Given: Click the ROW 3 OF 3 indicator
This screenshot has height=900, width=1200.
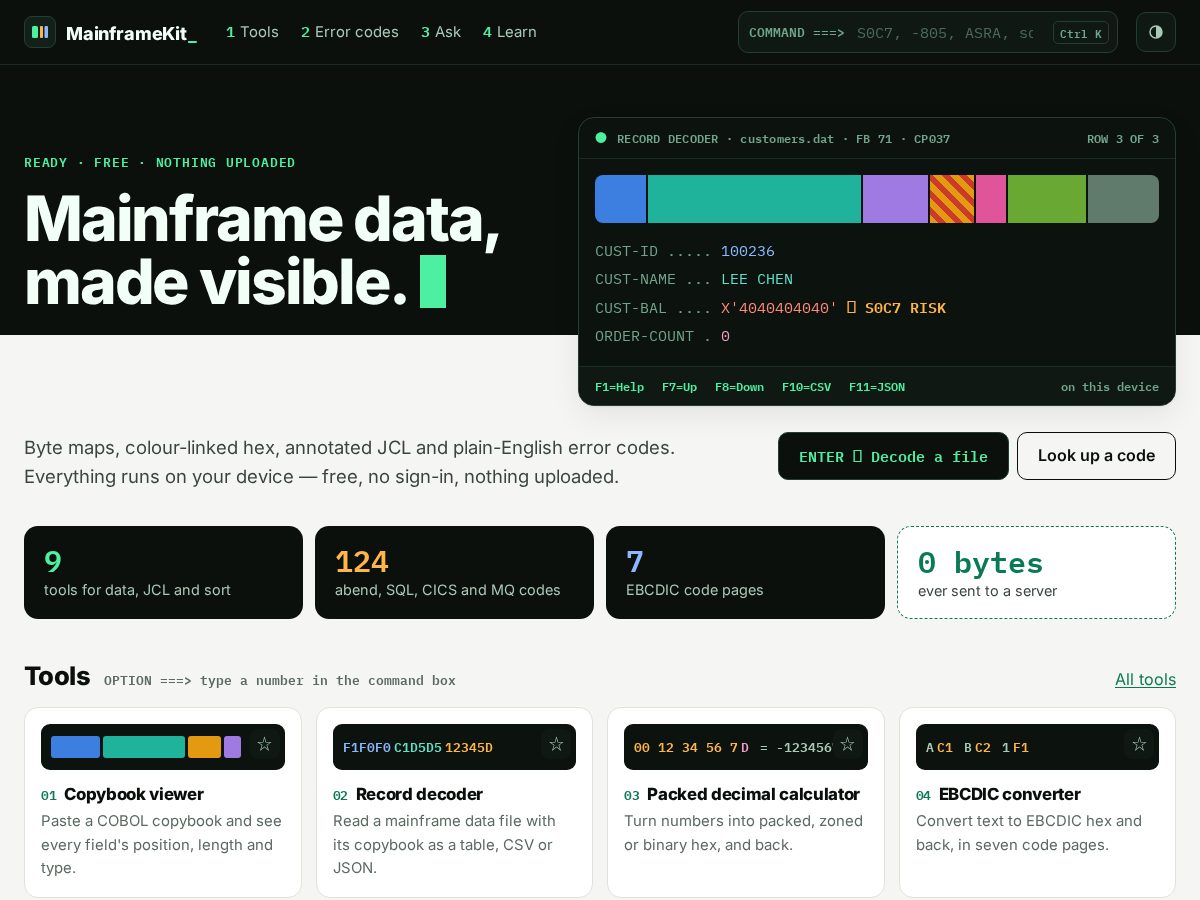Looking at the screenshot, I should click(1123, 139).
